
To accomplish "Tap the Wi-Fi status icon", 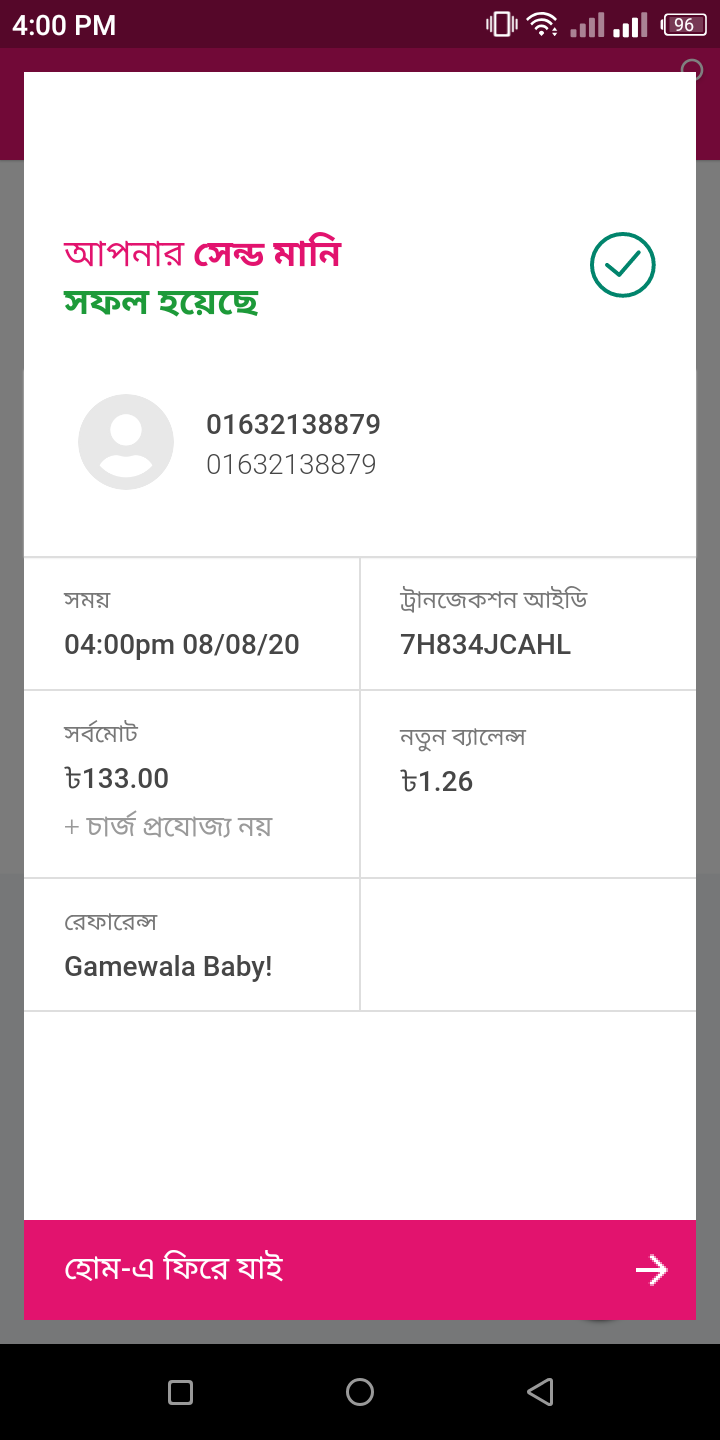I will (542, 24).
